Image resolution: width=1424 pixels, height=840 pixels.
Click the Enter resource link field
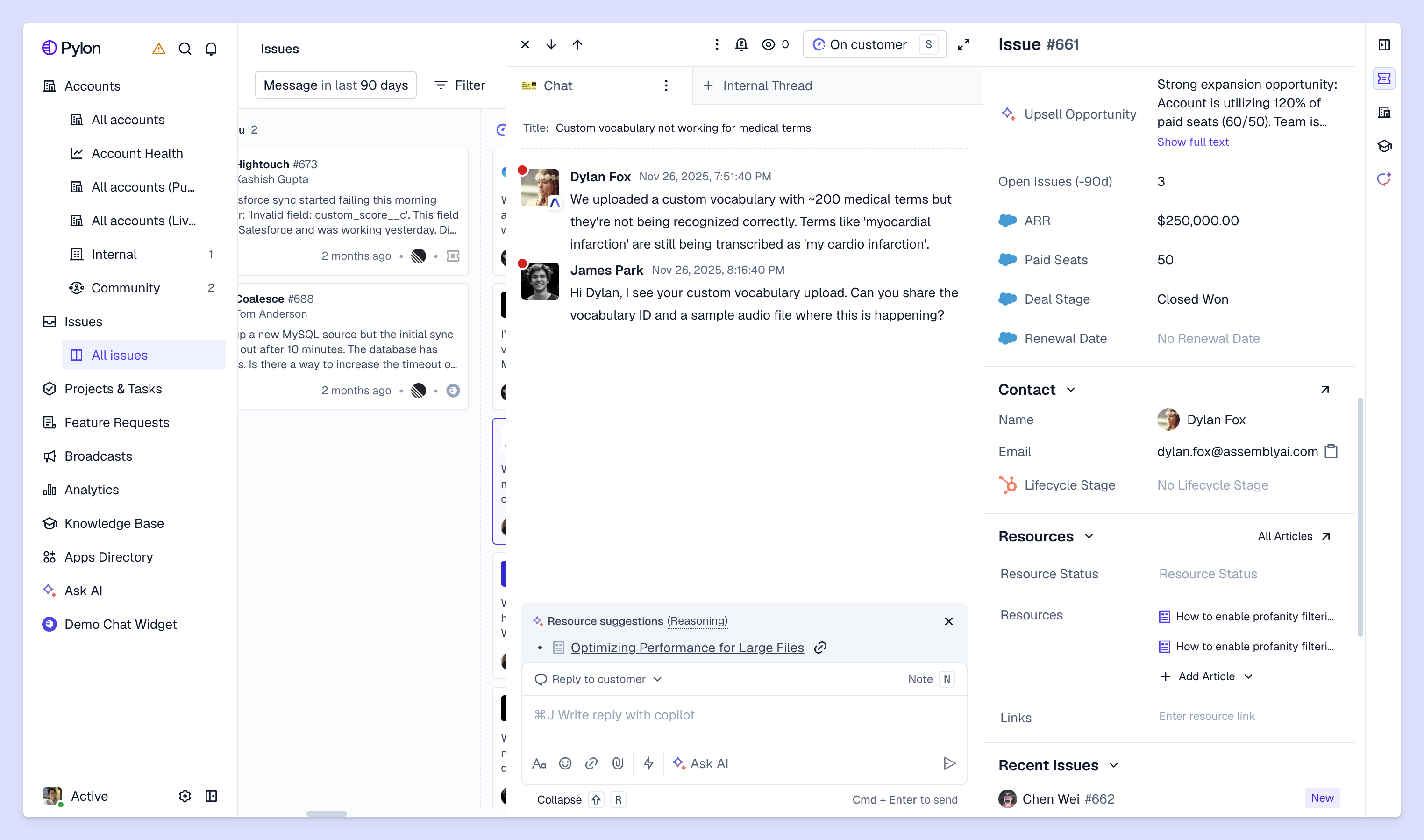click(1207, 716)
